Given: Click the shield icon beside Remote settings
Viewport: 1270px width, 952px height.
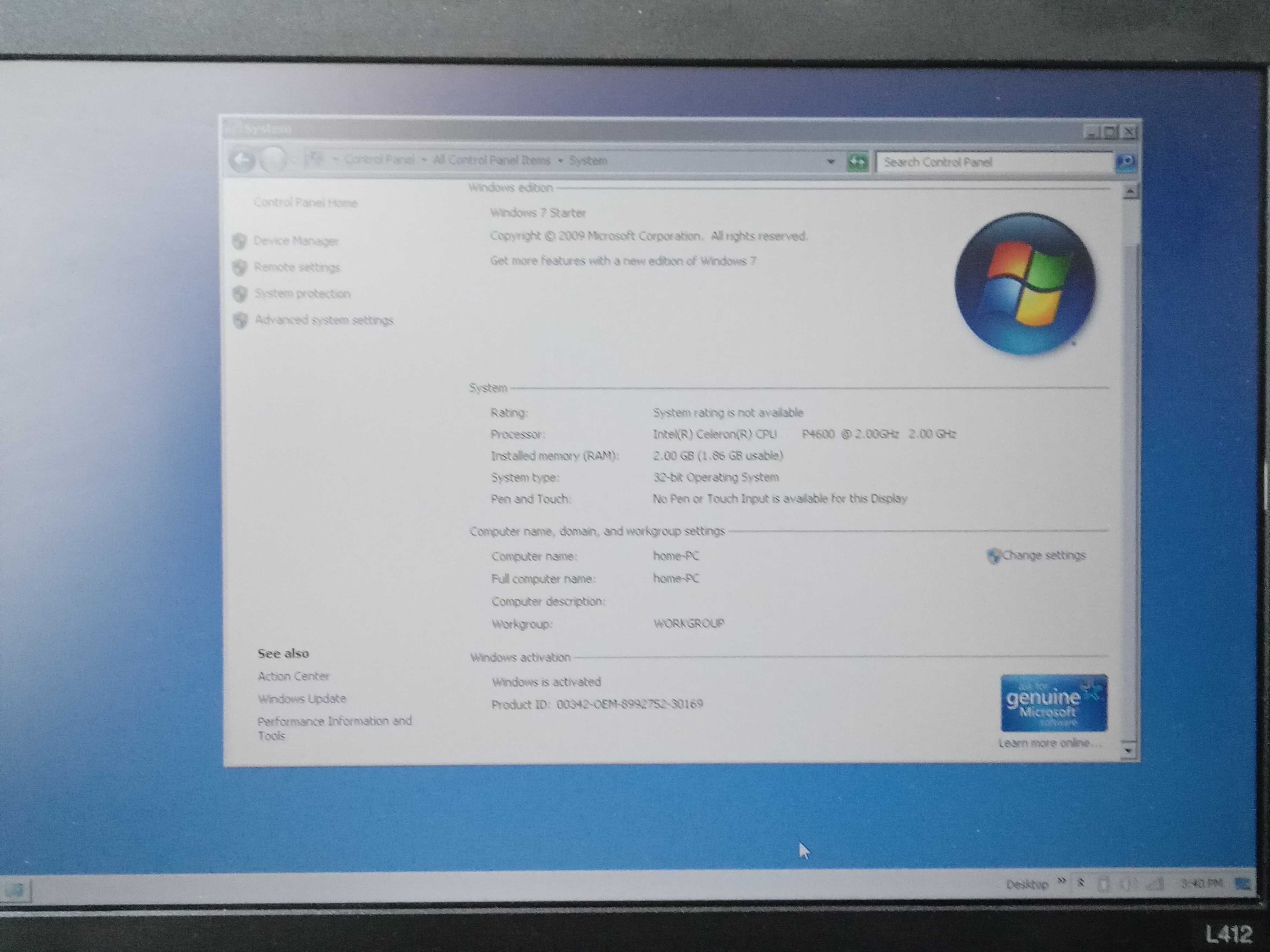Looking at the screenshot, I should coord(240,267).
